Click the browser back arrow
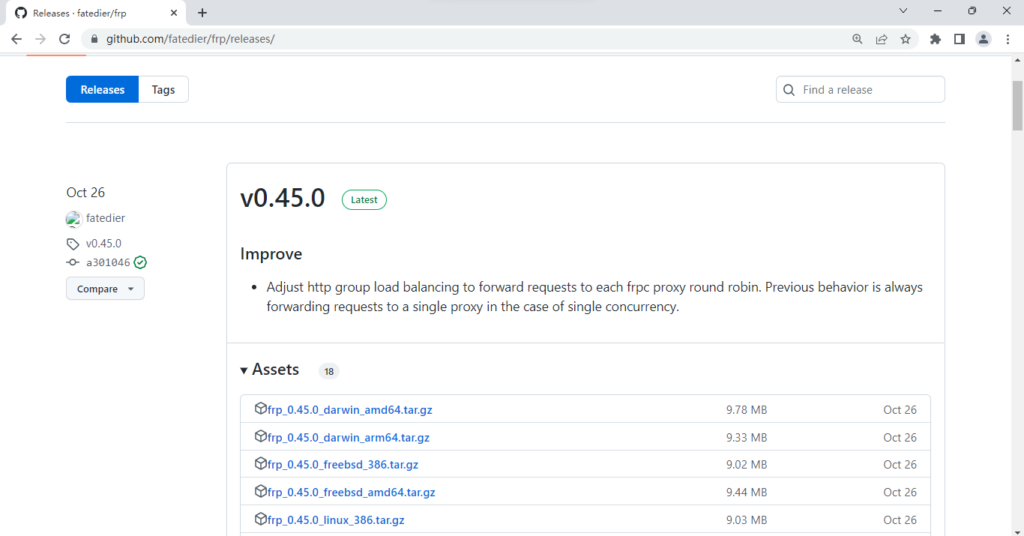This screenshot has height=536, width=1024. [x=16, y=39]
